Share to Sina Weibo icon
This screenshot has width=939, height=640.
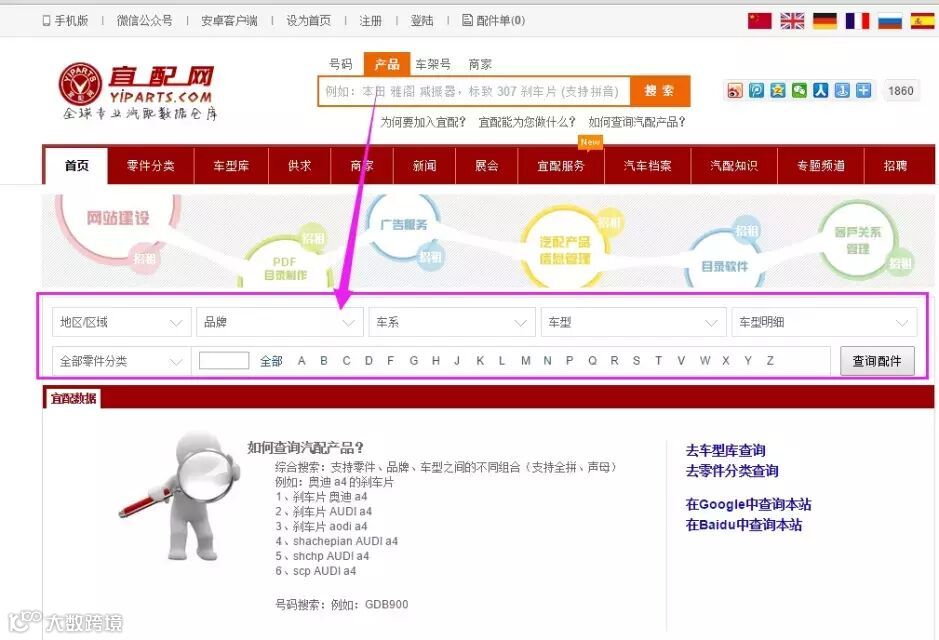pyautogui.click(x=735, y=90)
